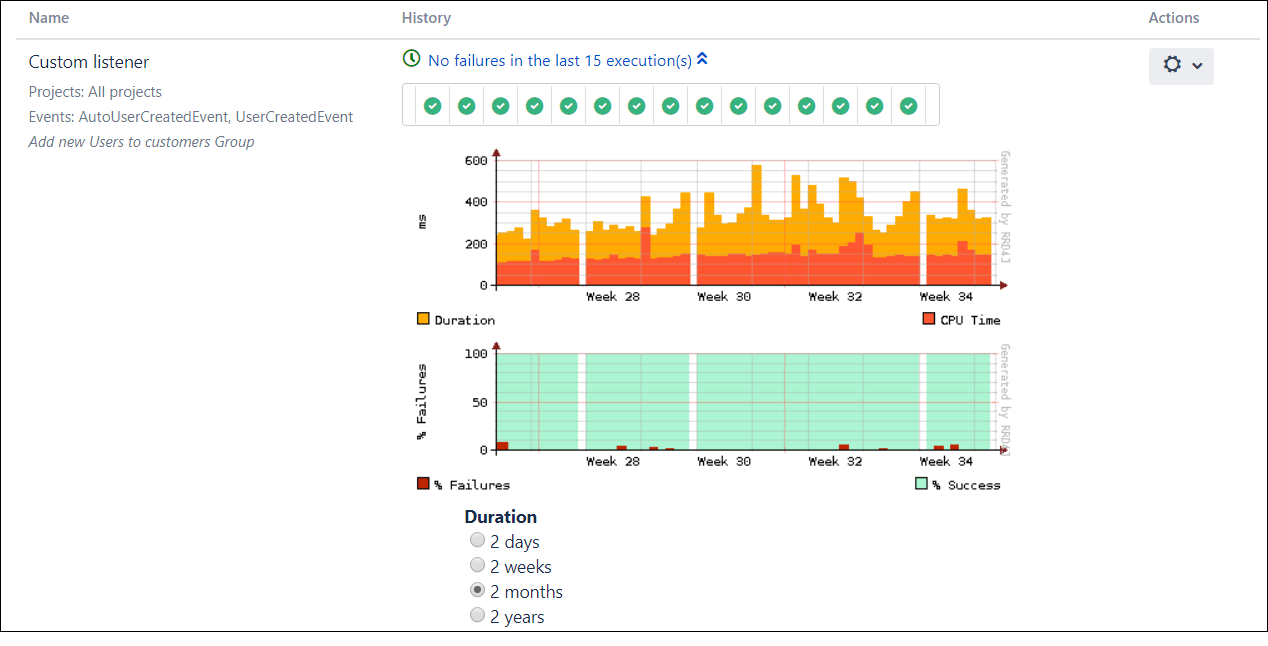Click the red CPU Time legend icon
The width and height of the screenshot is (1268, 646).
coord(928,317)
